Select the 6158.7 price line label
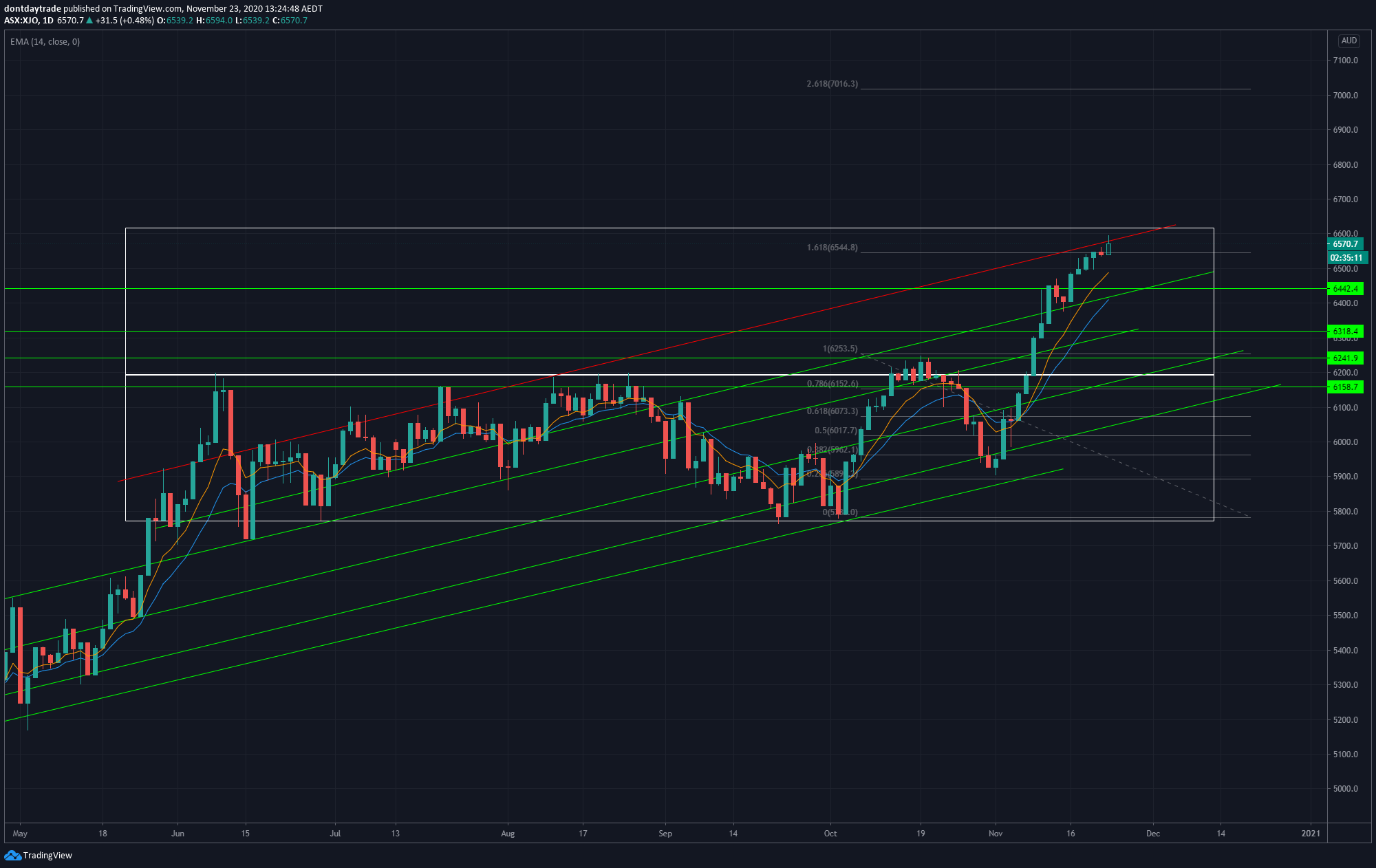The width and height of the screenshot is (1376, 868). [1345, 387]
